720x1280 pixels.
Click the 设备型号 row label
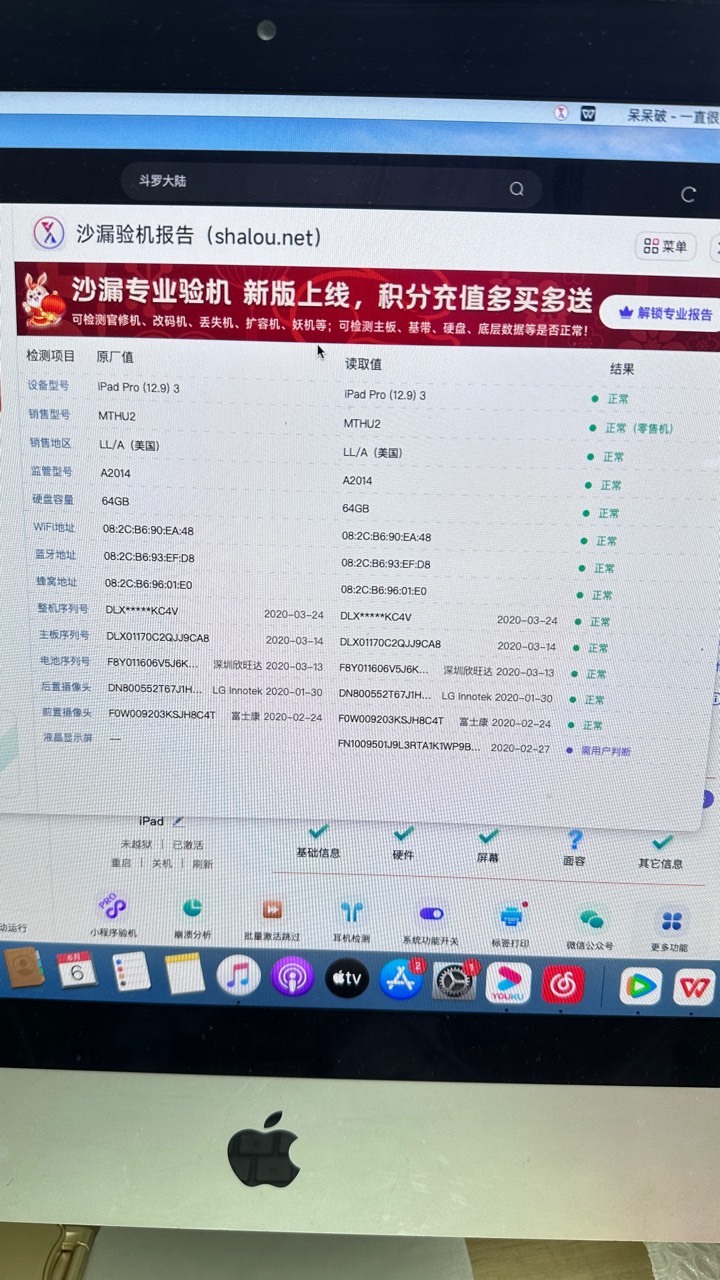[x=49, y=386]
